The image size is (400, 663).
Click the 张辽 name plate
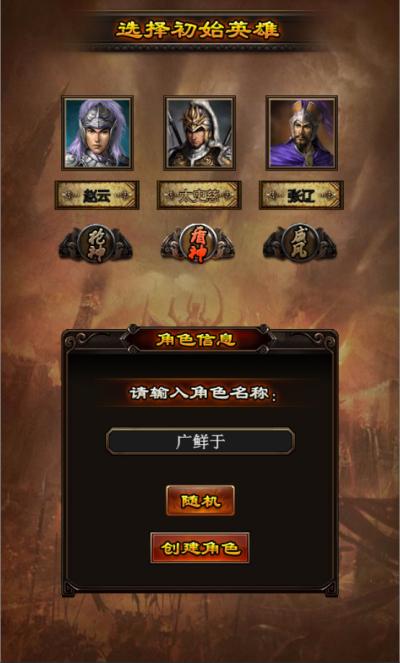coord(301,195)
